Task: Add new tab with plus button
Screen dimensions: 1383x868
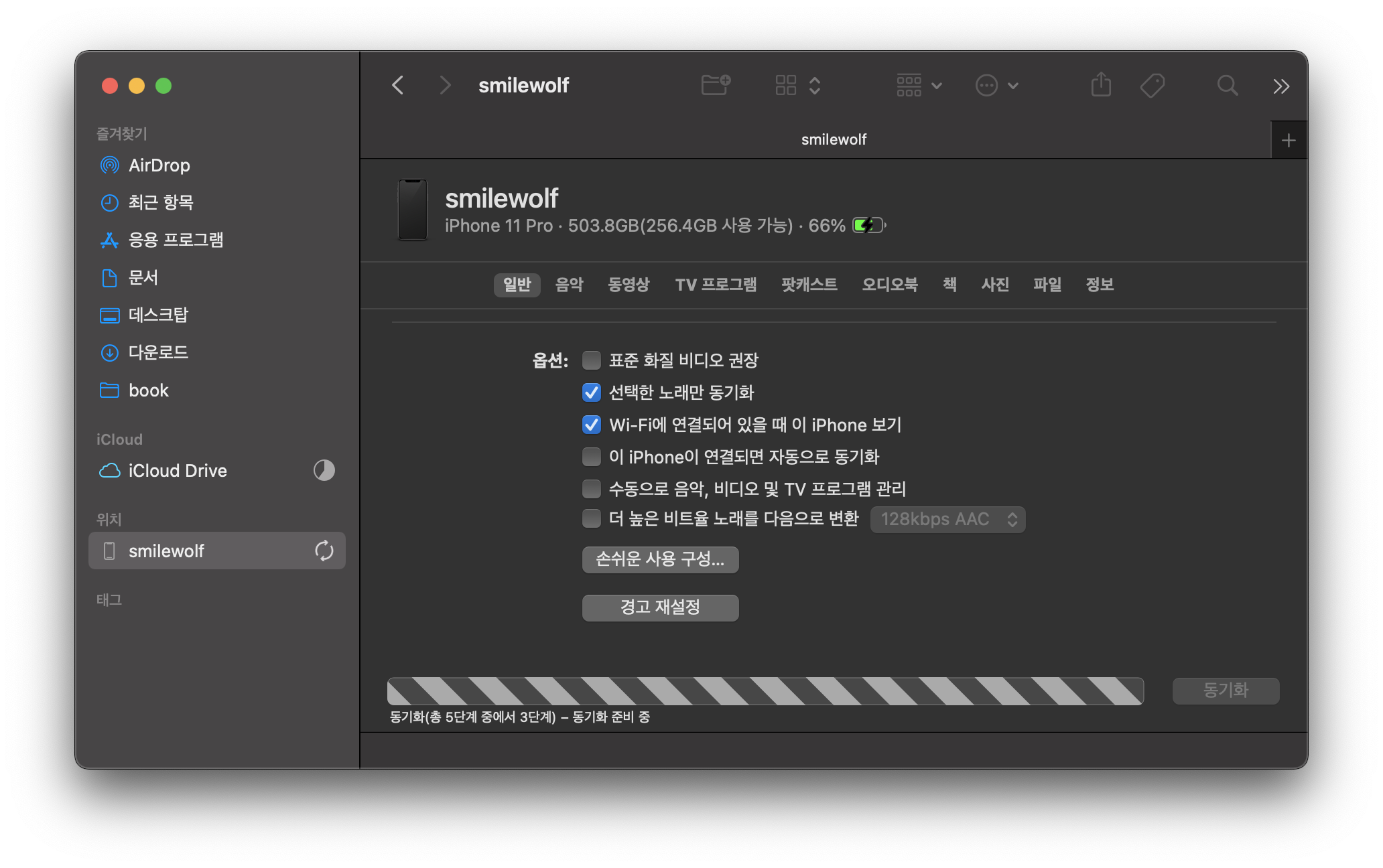Action: 1288,140
